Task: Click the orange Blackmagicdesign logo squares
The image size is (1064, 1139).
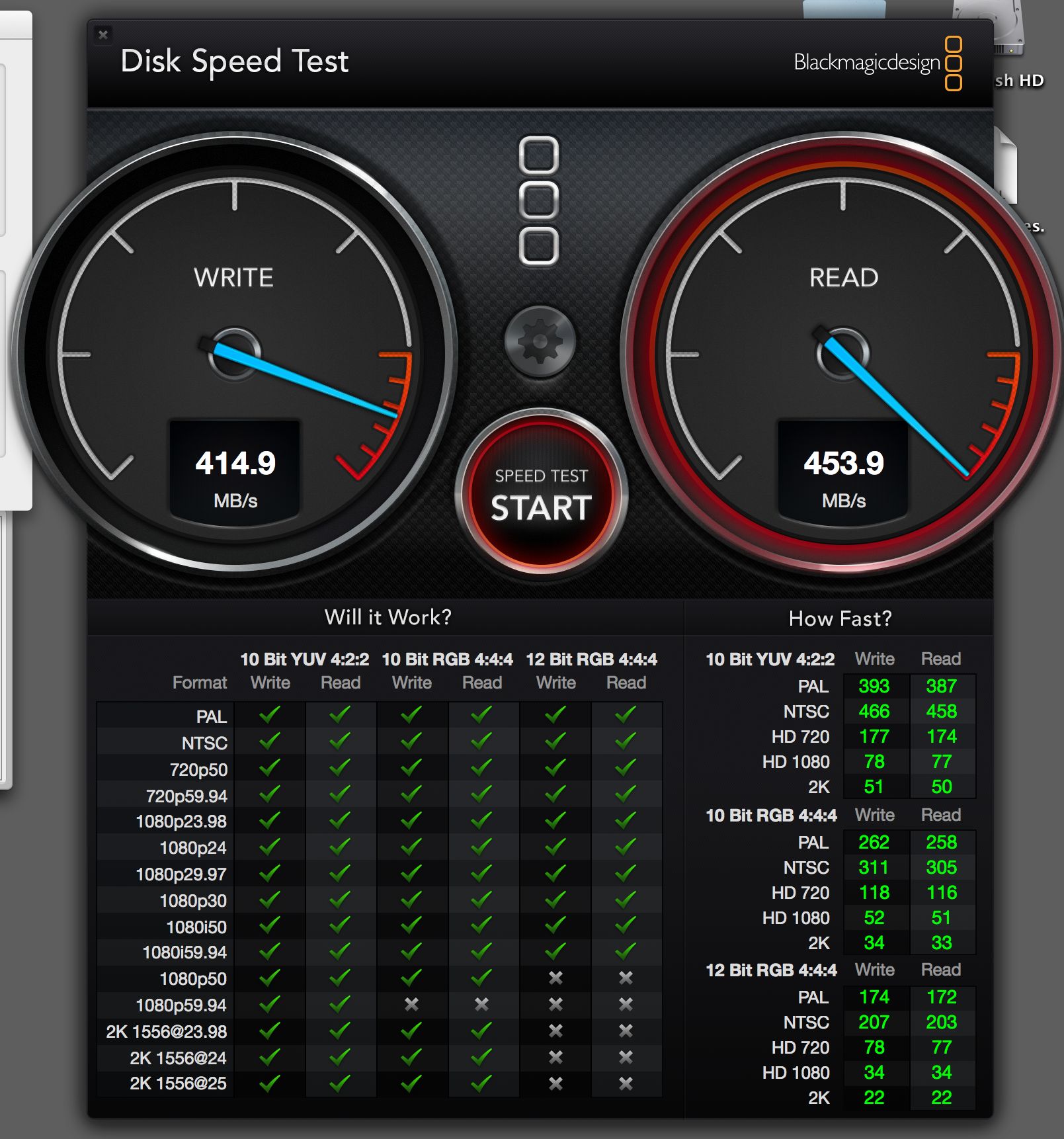Action: tap(953, 63)
